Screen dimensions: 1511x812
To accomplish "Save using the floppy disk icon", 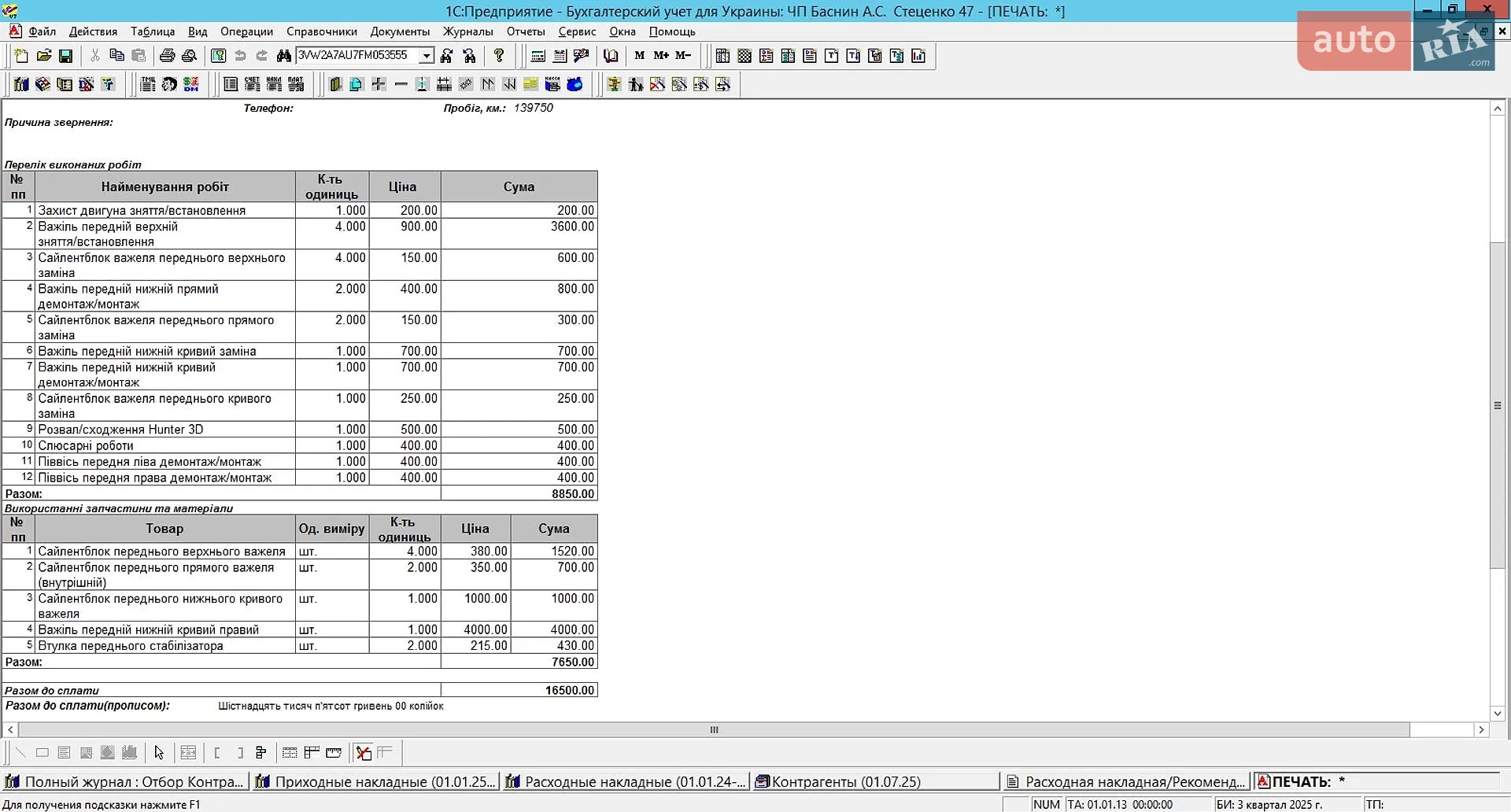I will coord(66,56).
